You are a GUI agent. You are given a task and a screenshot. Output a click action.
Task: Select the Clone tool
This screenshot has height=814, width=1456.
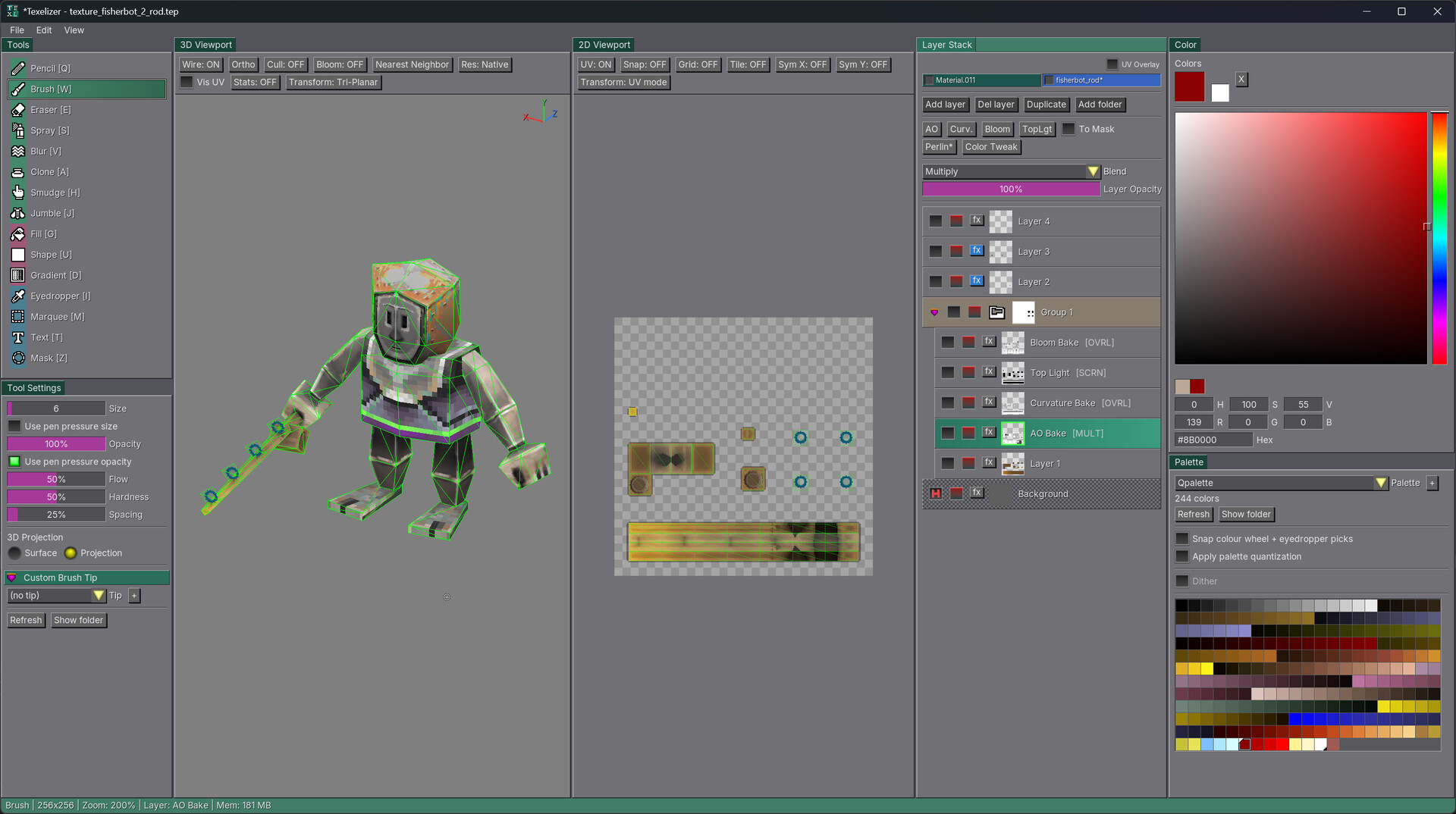coord(86,172)
